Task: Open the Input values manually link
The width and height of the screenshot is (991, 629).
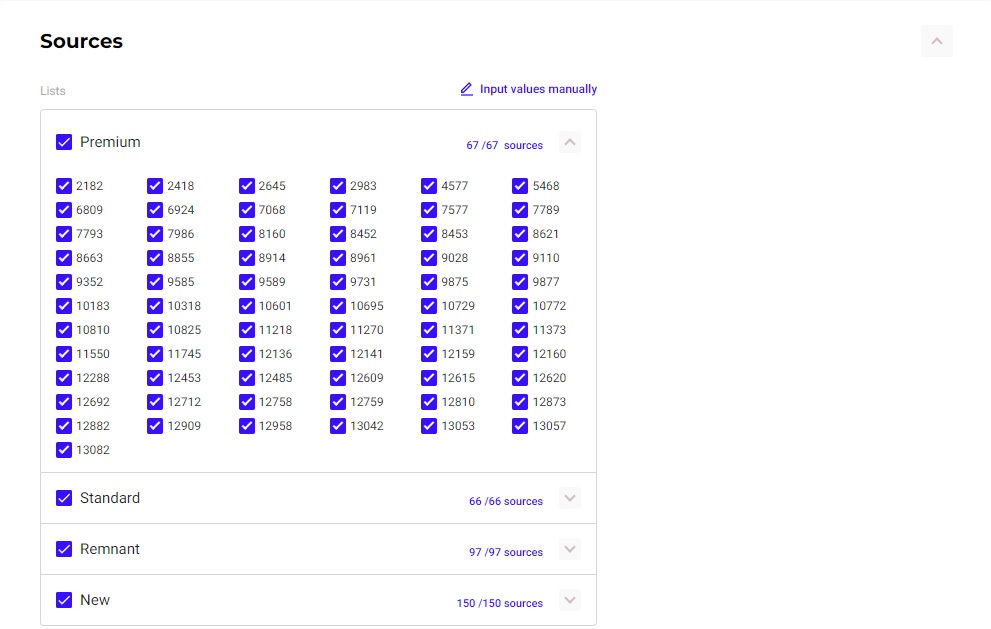Action: pos(538,89)
